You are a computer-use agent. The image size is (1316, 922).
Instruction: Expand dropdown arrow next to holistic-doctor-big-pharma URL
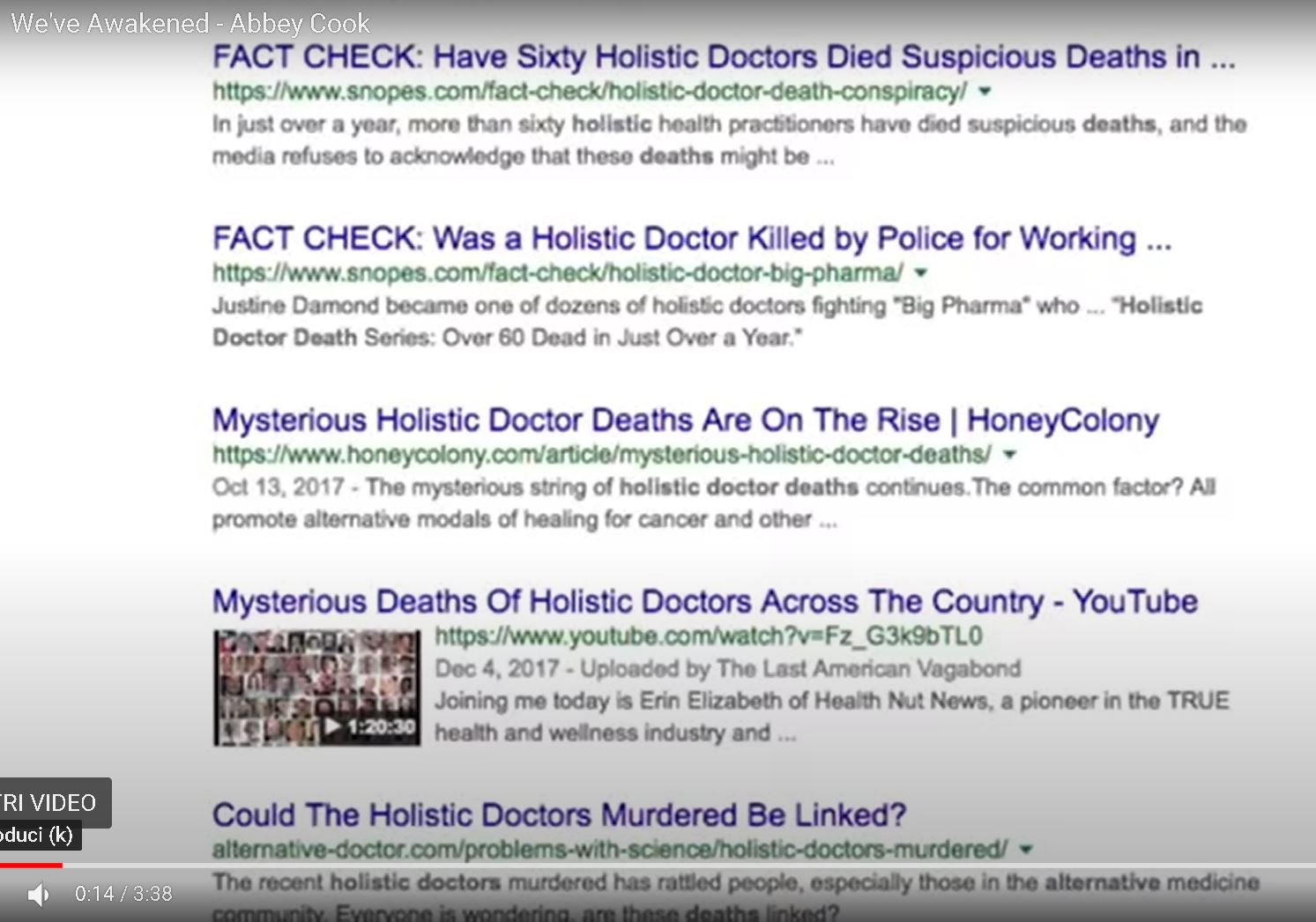pyautogui.click(x=921, y=273)
